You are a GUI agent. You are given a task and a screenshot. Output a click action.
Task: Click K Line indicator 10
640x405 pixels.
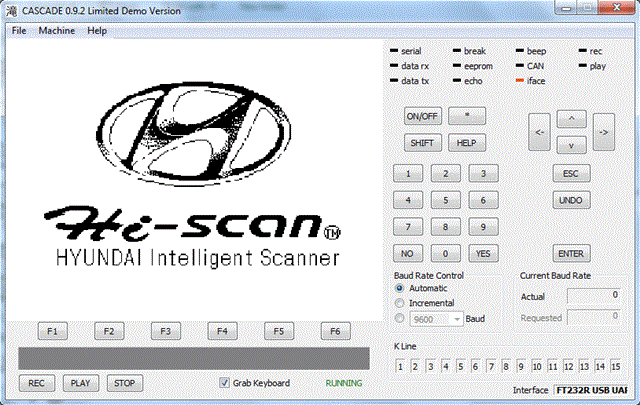(x=537, y=366)
